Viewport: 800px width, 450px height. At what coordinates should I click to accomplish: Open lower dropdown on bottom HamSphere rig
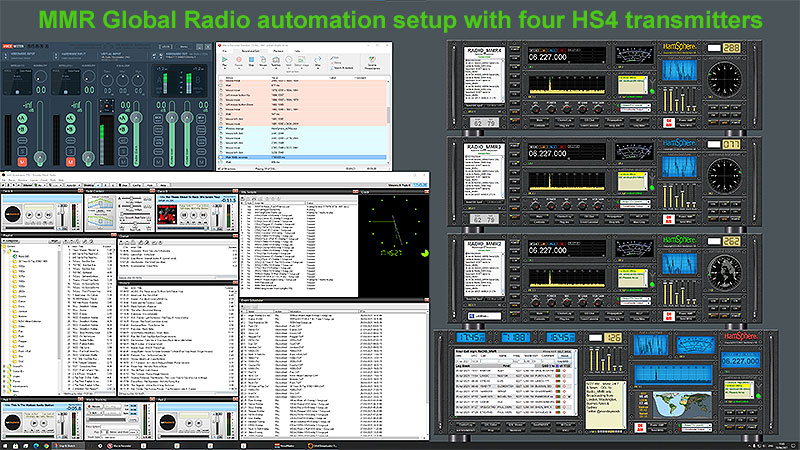[696, 430]
